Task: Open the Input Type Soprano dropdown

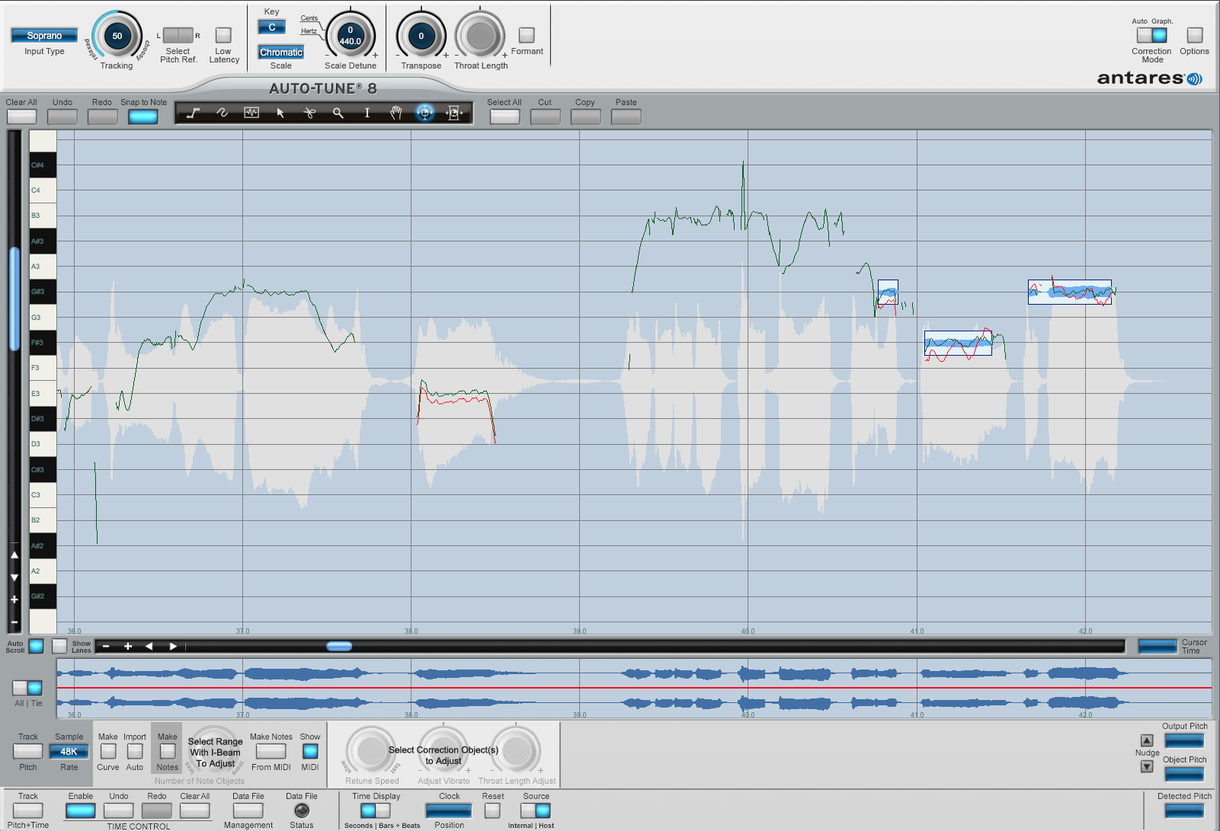Action: click(44, 35)
